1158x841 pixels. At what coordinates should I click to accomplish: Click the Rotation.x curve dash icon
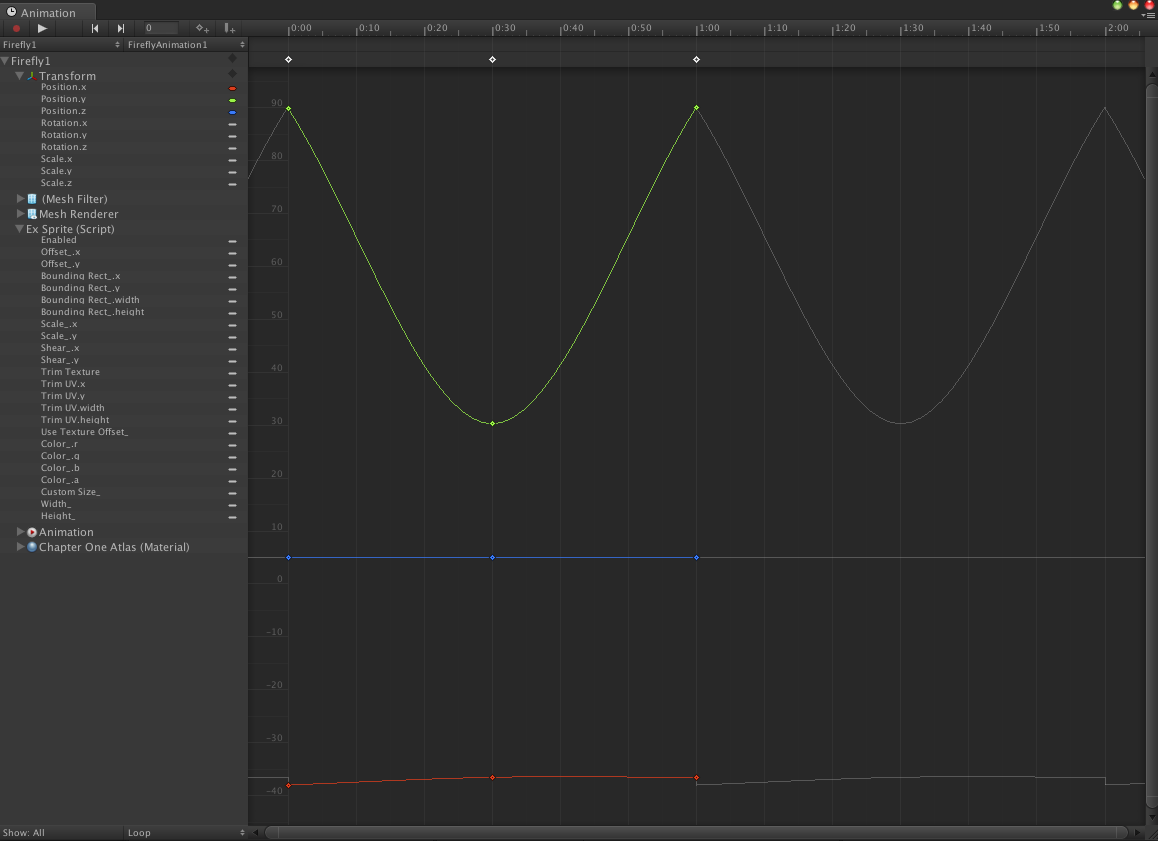(232, 124)
